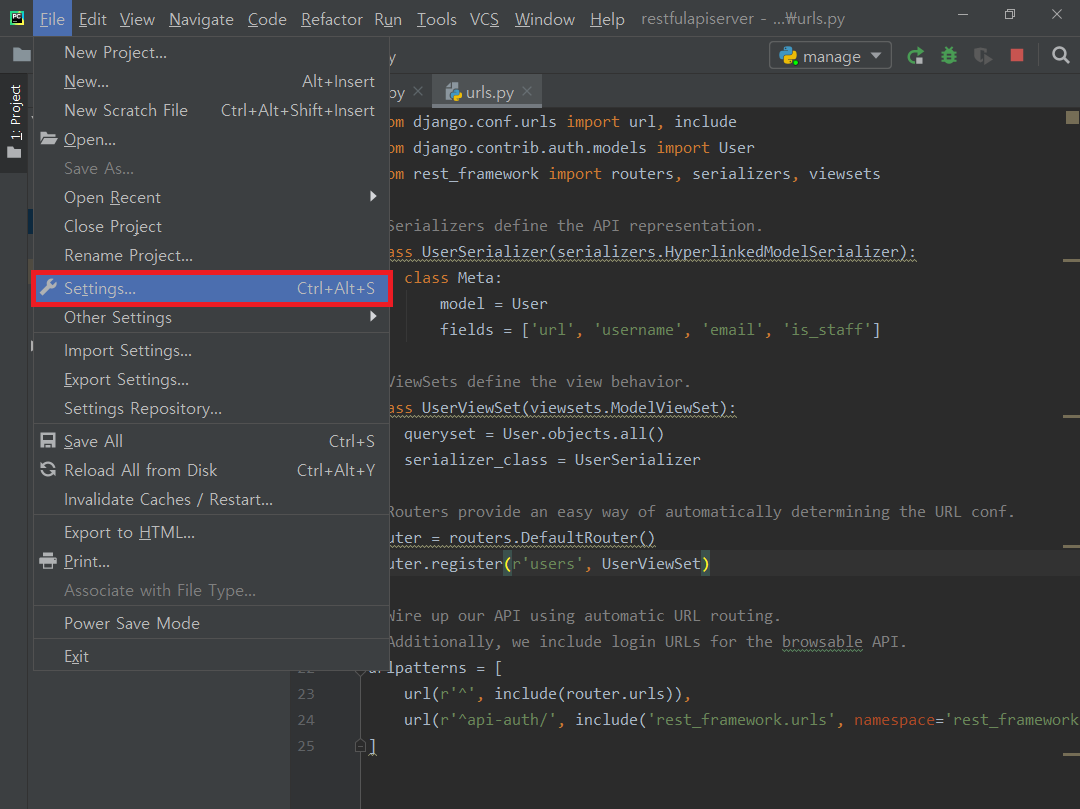Close the urls.py editor tab
1080x809 pixels.
[527, 91]
